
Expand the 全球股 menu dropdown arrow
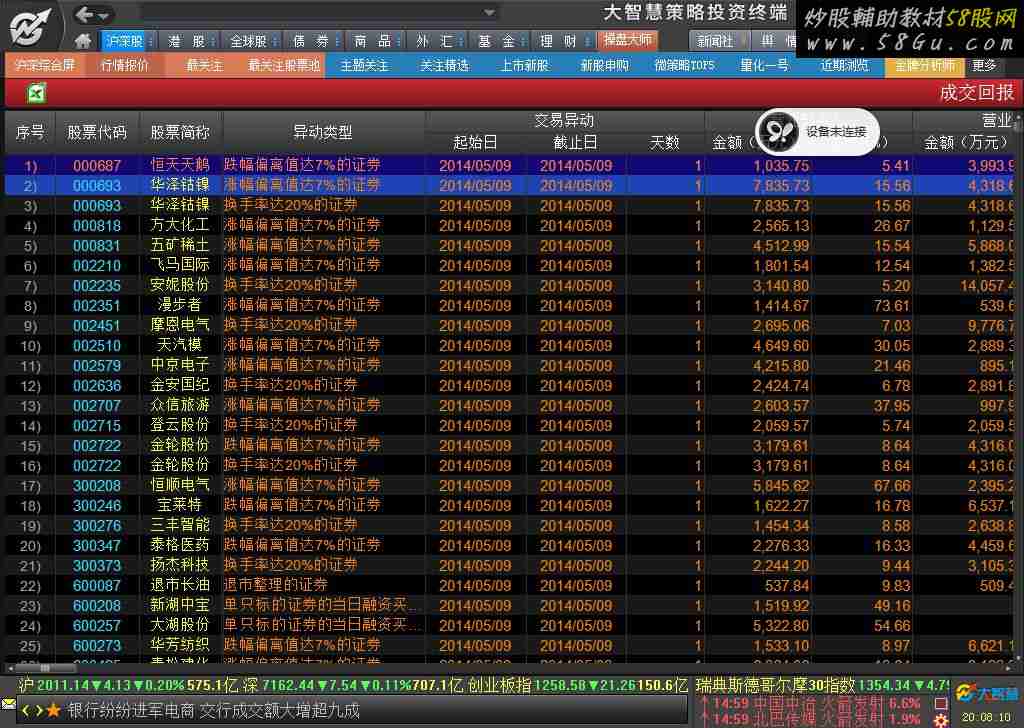[x=276, y=42]
